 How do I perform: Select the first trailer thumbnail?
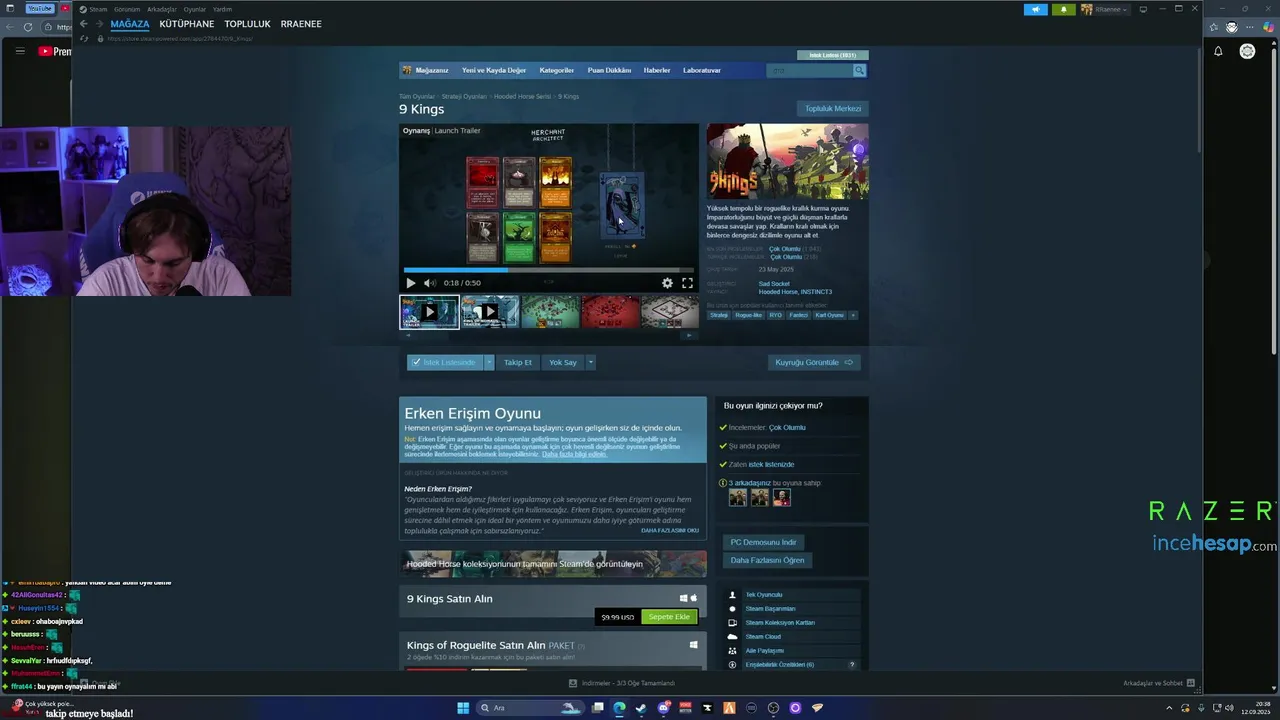pos(429,312)
